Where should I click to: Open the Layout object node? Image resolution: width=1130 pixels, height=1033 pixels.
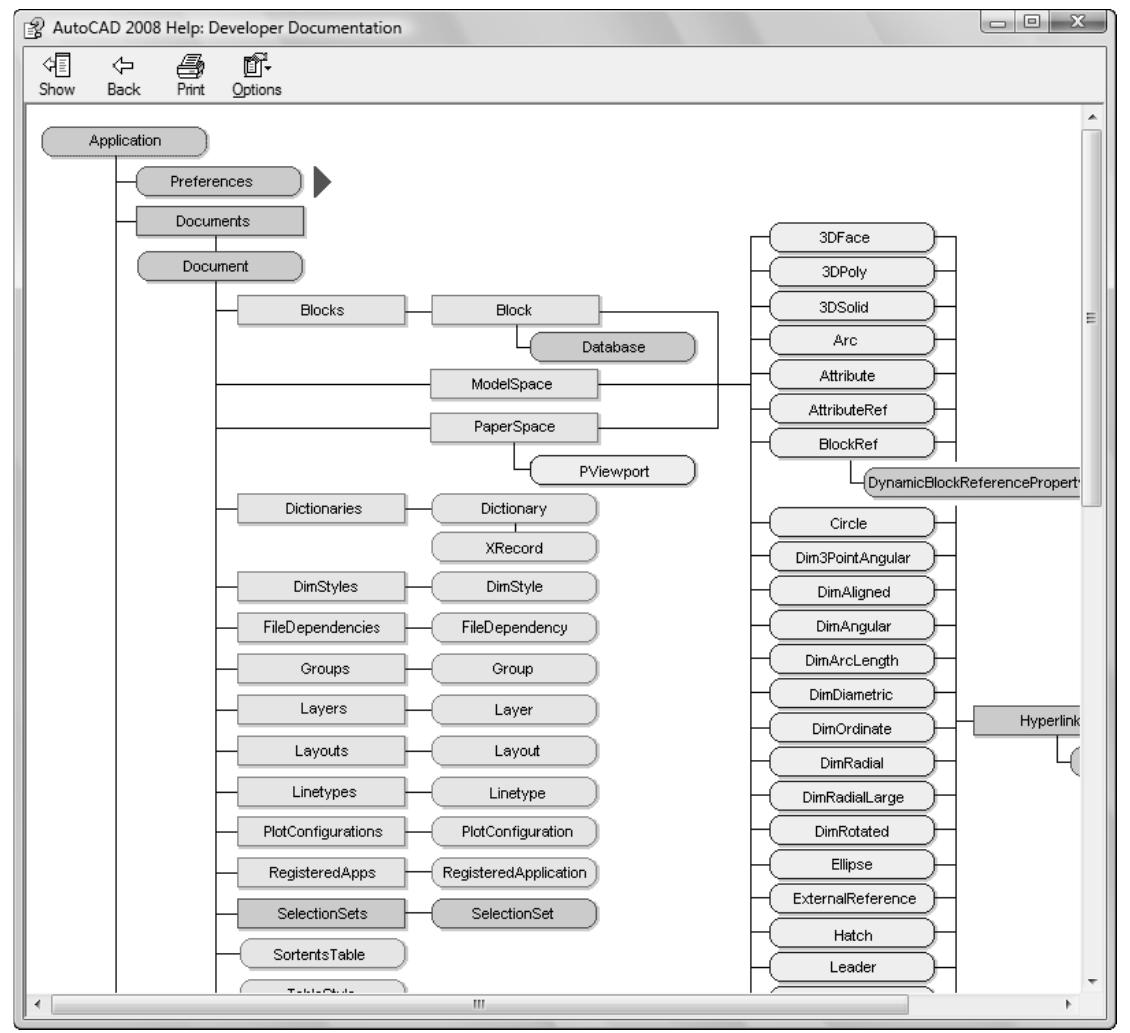(x=514, y=750)
